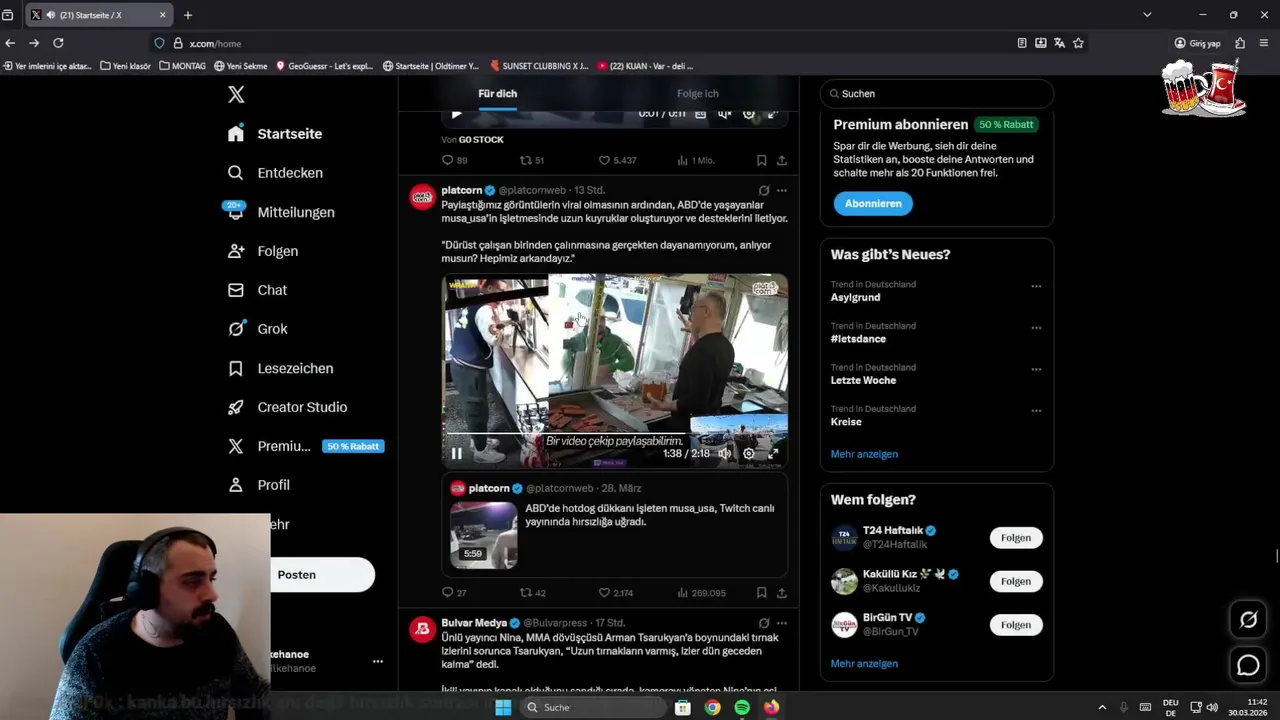1280x720 pixels.
Task: Like the platcorn post with 2.174 likes
Action: 615,593
